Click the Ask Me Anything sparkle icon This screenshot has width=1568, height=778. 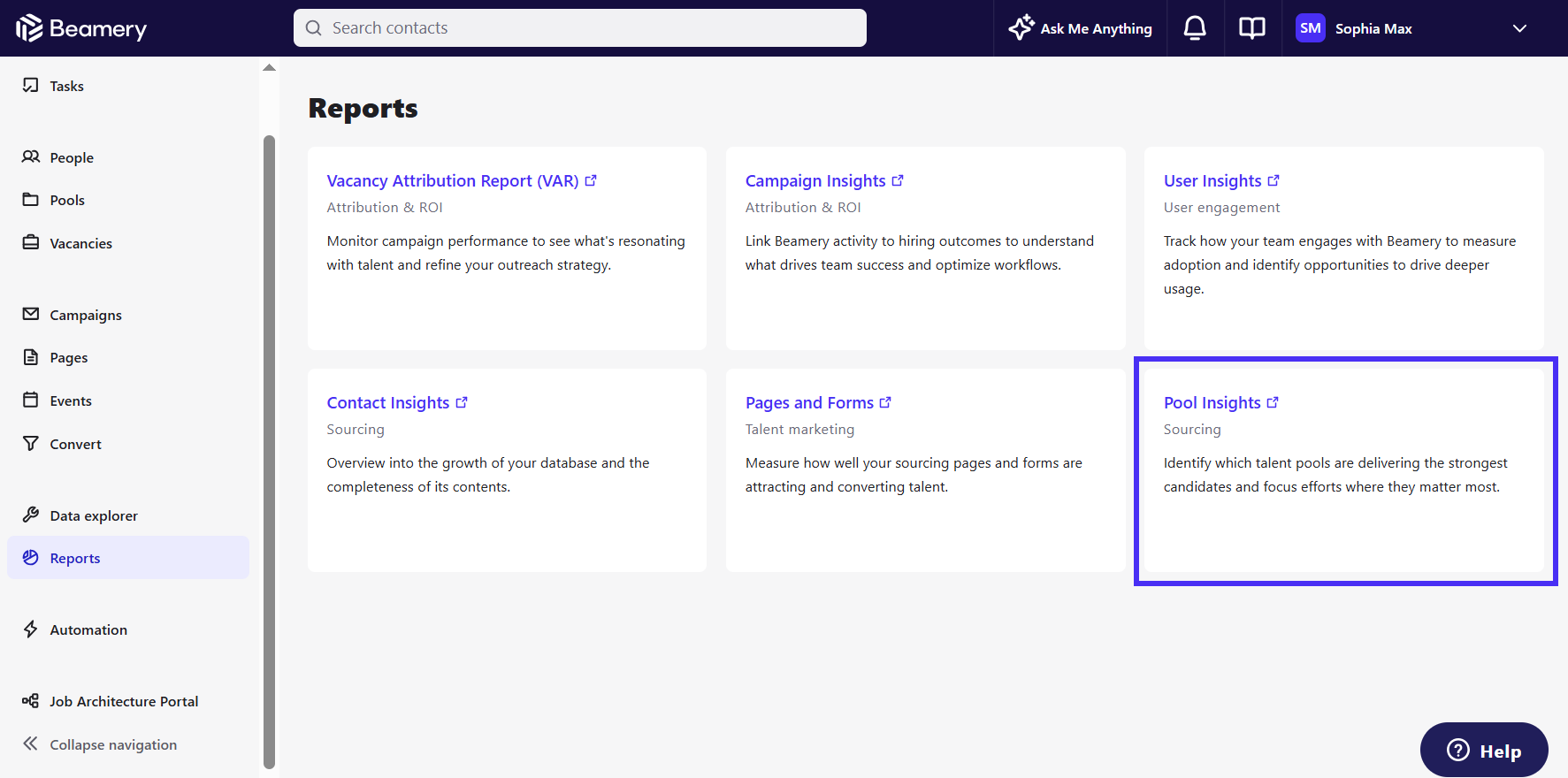1021,27
